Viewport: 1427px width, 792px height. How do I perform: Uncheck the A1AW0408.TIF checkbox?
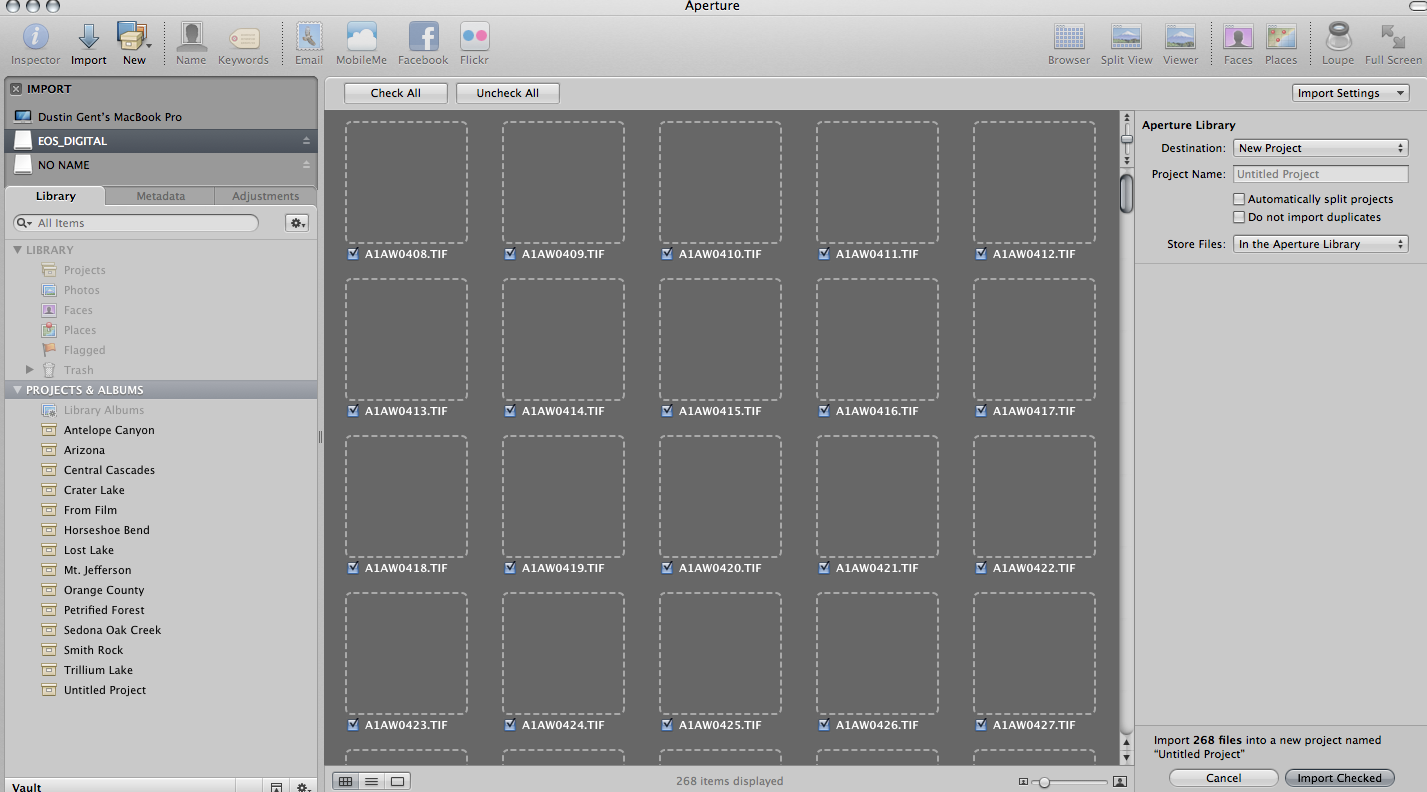[x=353, y=254]
